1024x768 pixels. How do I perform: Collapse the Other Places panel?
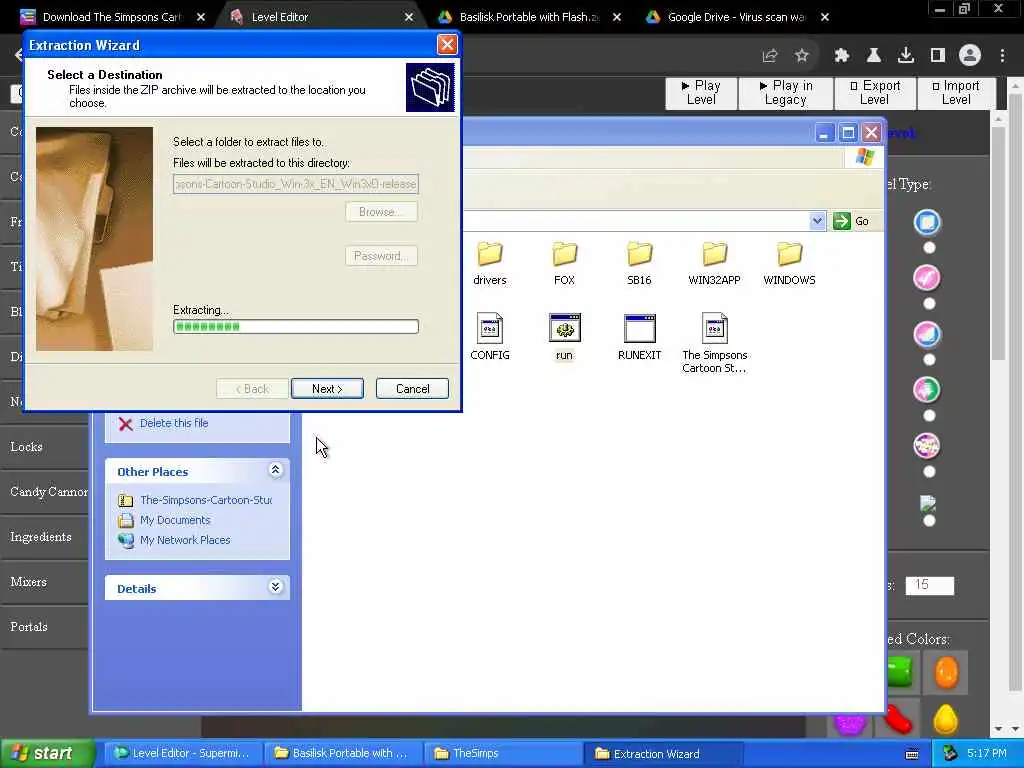(x=276, y=470)
